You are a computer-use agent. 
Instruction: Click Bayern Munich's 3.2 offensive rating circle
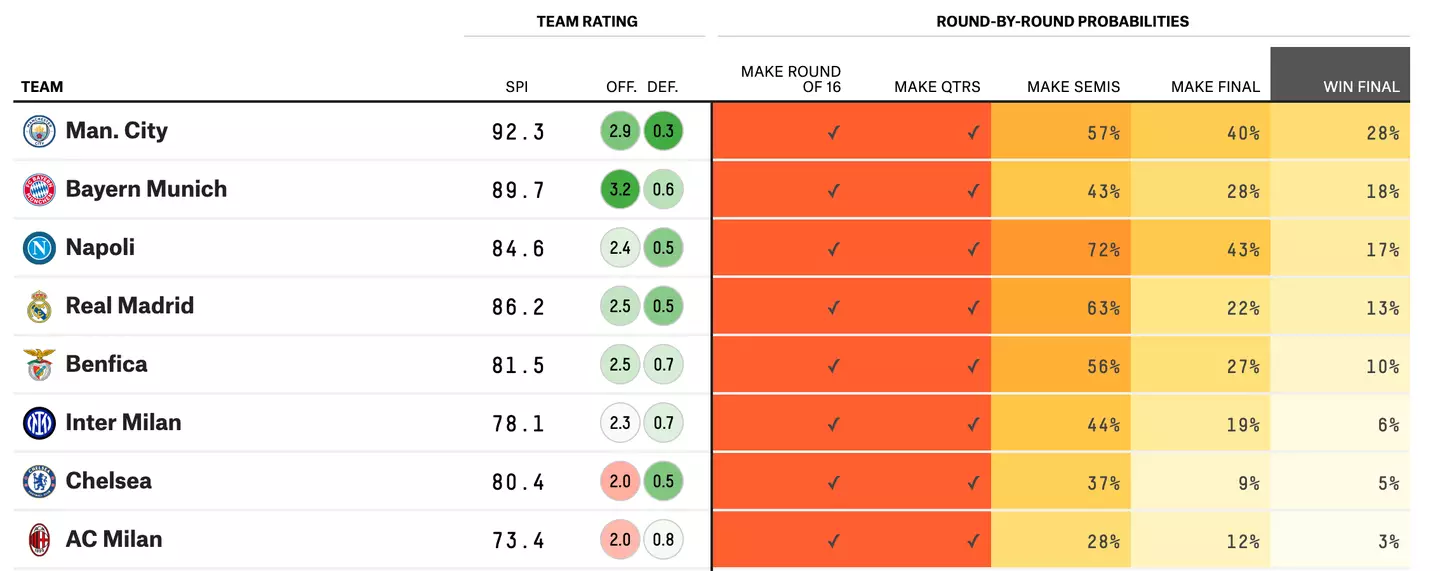(x=620, y=189)
